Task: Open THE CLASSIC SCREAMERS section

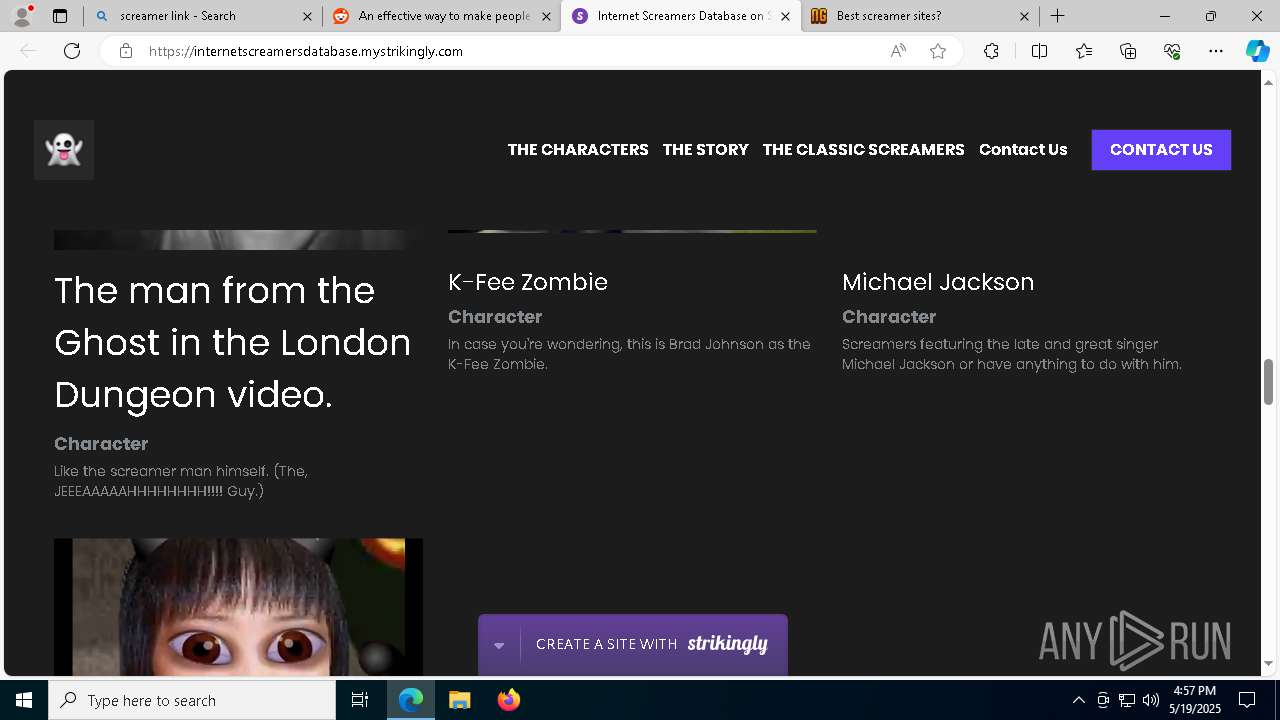Action: point(863,150)
